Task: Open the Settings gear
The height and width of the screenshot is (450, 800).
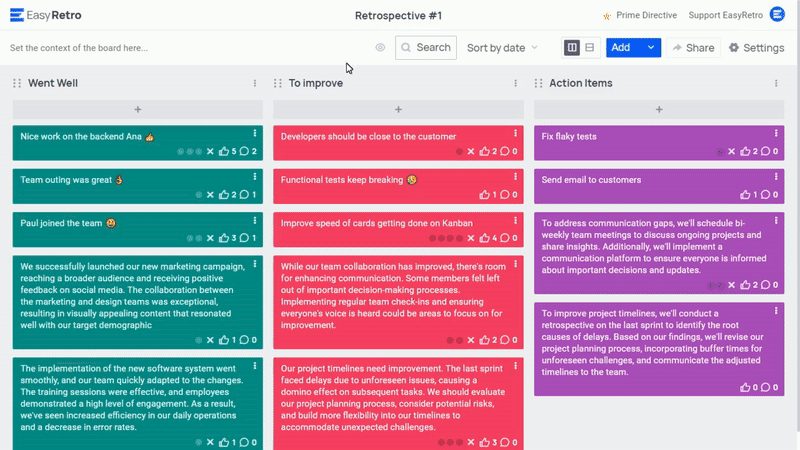Action: click(756, 48)
